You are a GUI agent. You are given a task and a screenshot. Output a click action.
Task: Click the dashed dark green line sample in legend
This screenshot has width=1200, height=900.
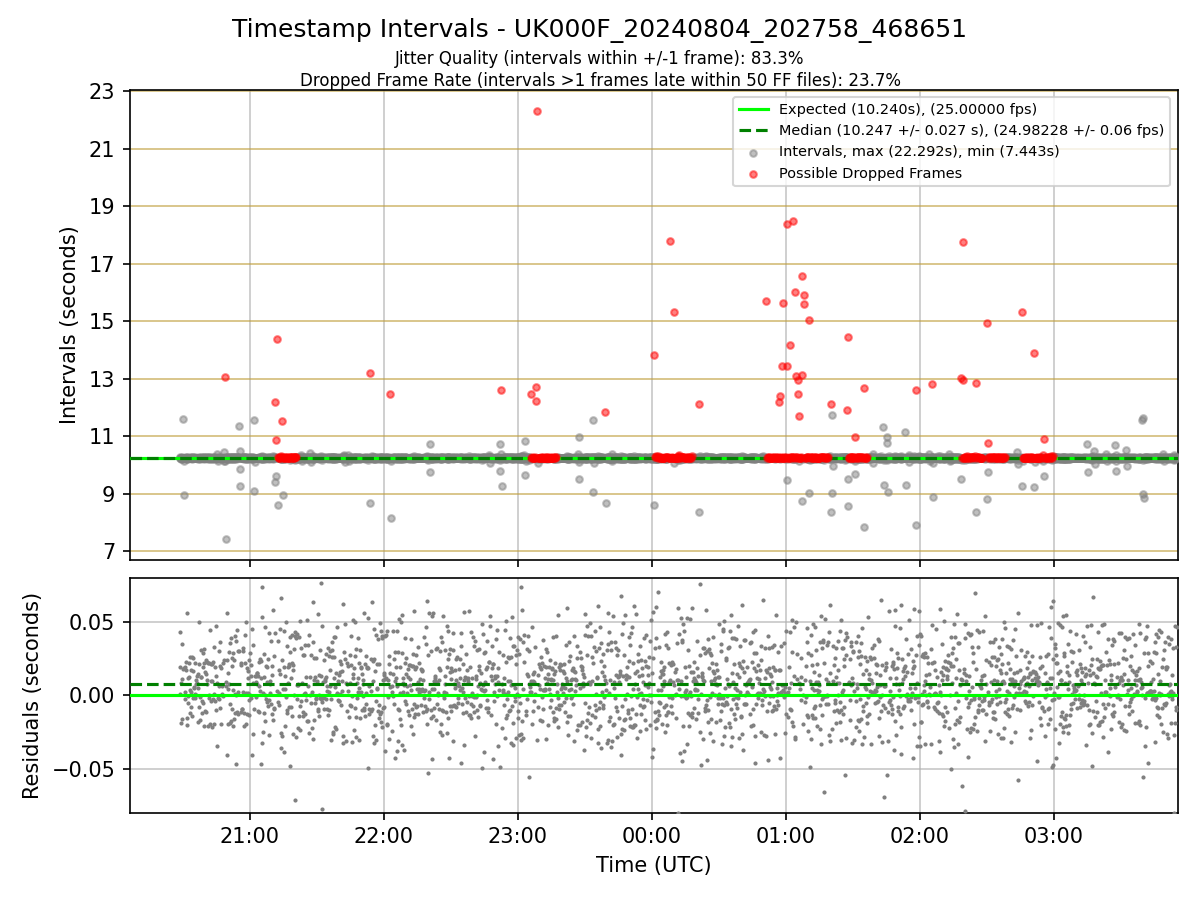click(754, 130)
